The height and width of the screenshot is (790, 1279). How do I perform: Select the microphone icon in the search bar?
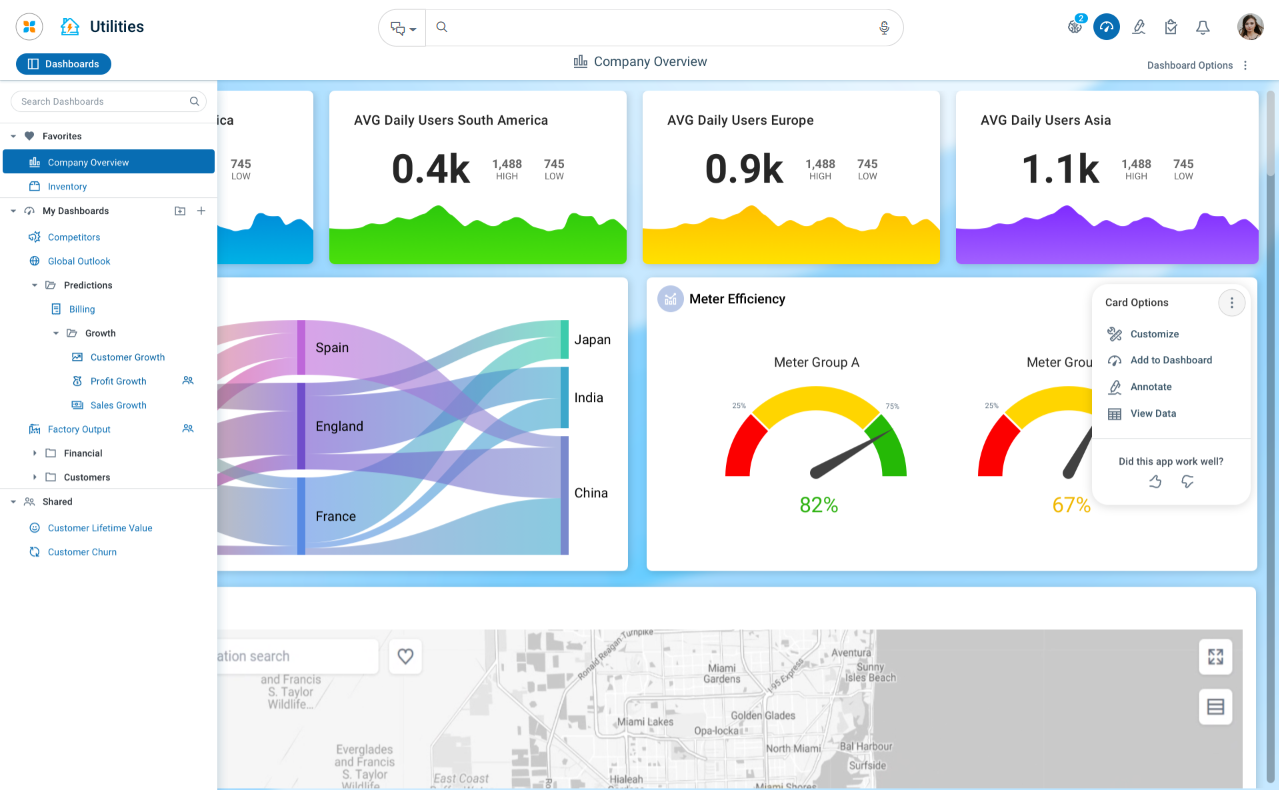(884, 27)
